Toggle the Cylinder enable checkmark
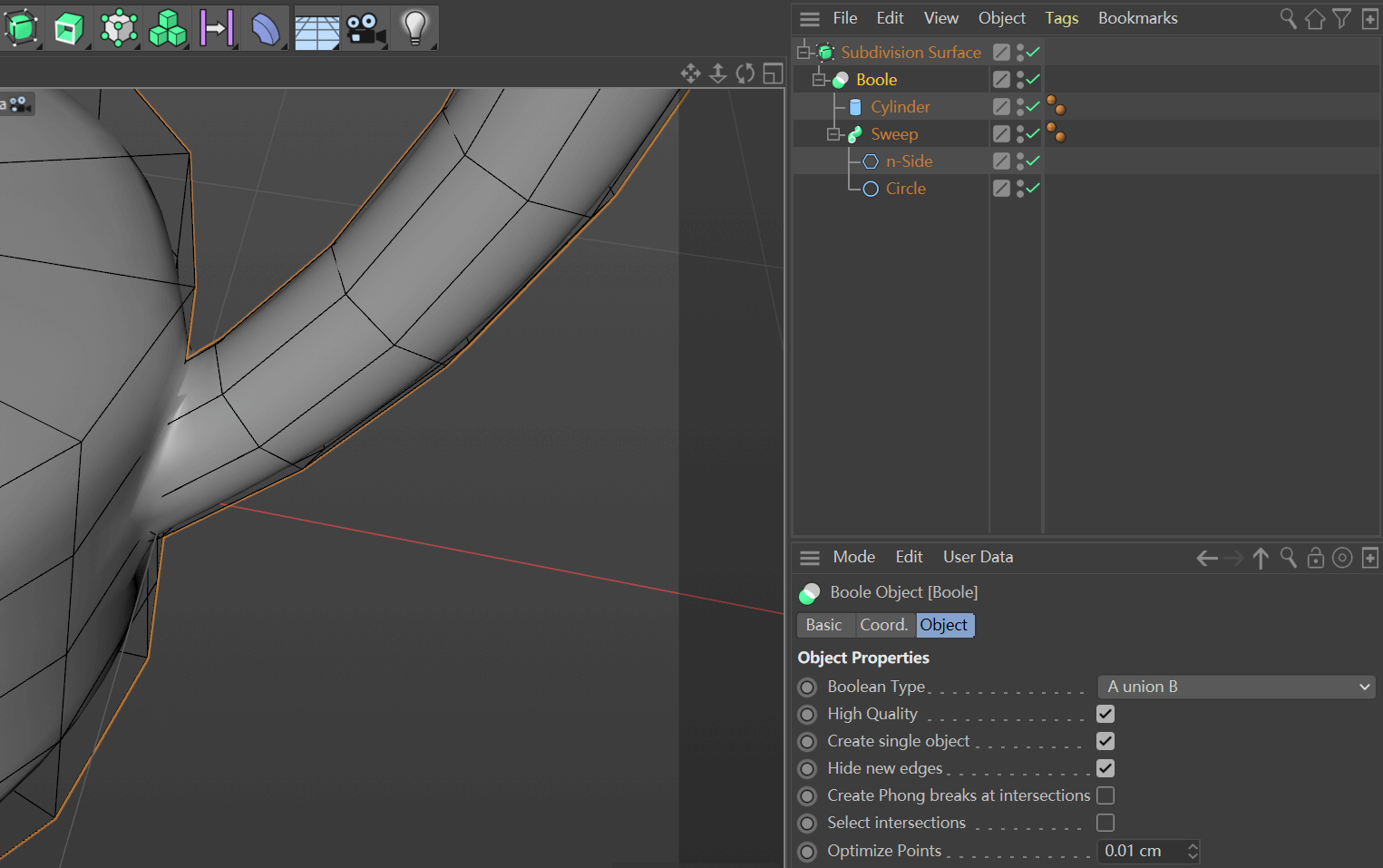Screen dimensions: 1383x868 pos(1033,106)
